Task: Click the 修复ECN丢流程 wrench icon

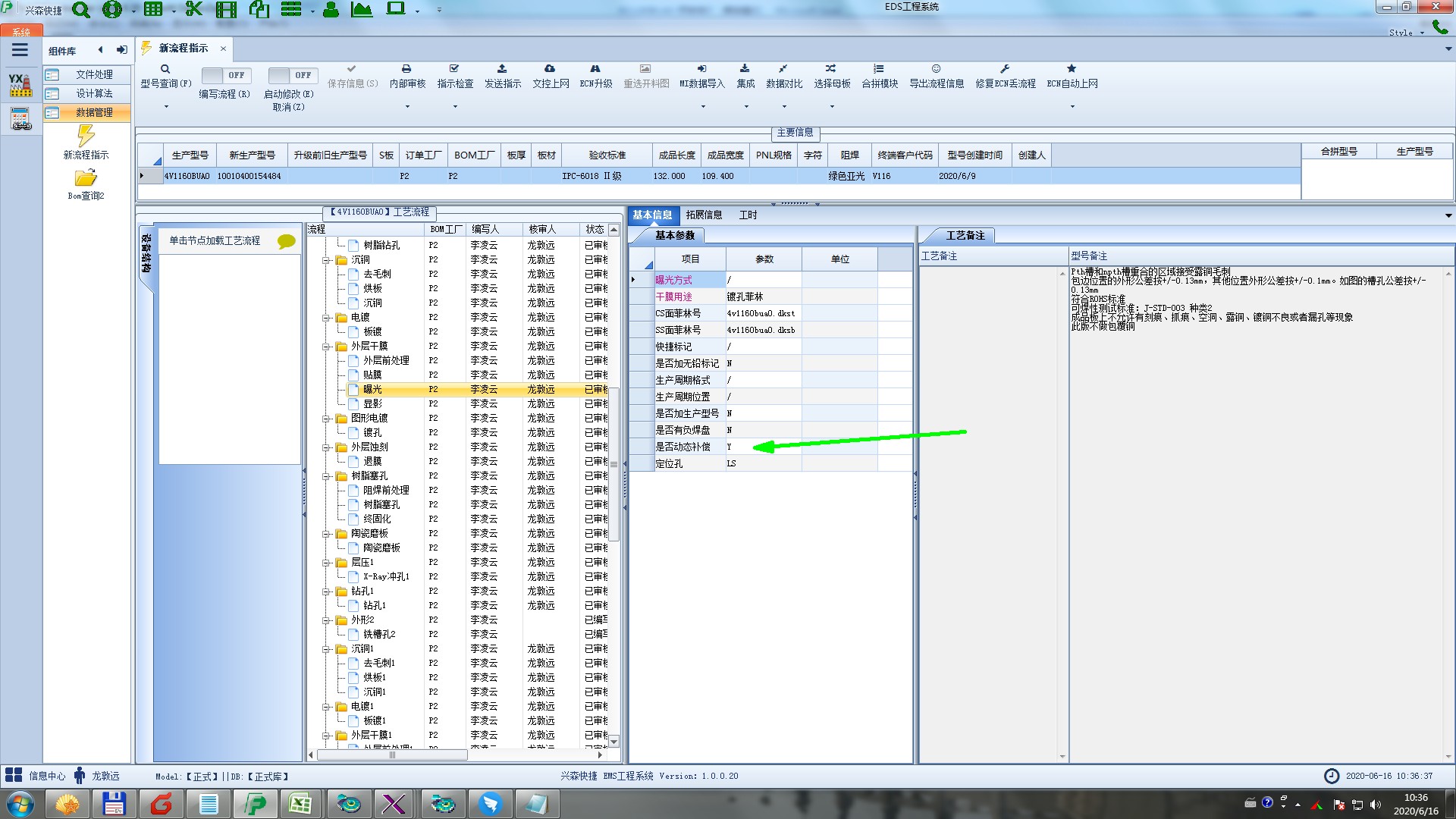Action: (1004, 69)
